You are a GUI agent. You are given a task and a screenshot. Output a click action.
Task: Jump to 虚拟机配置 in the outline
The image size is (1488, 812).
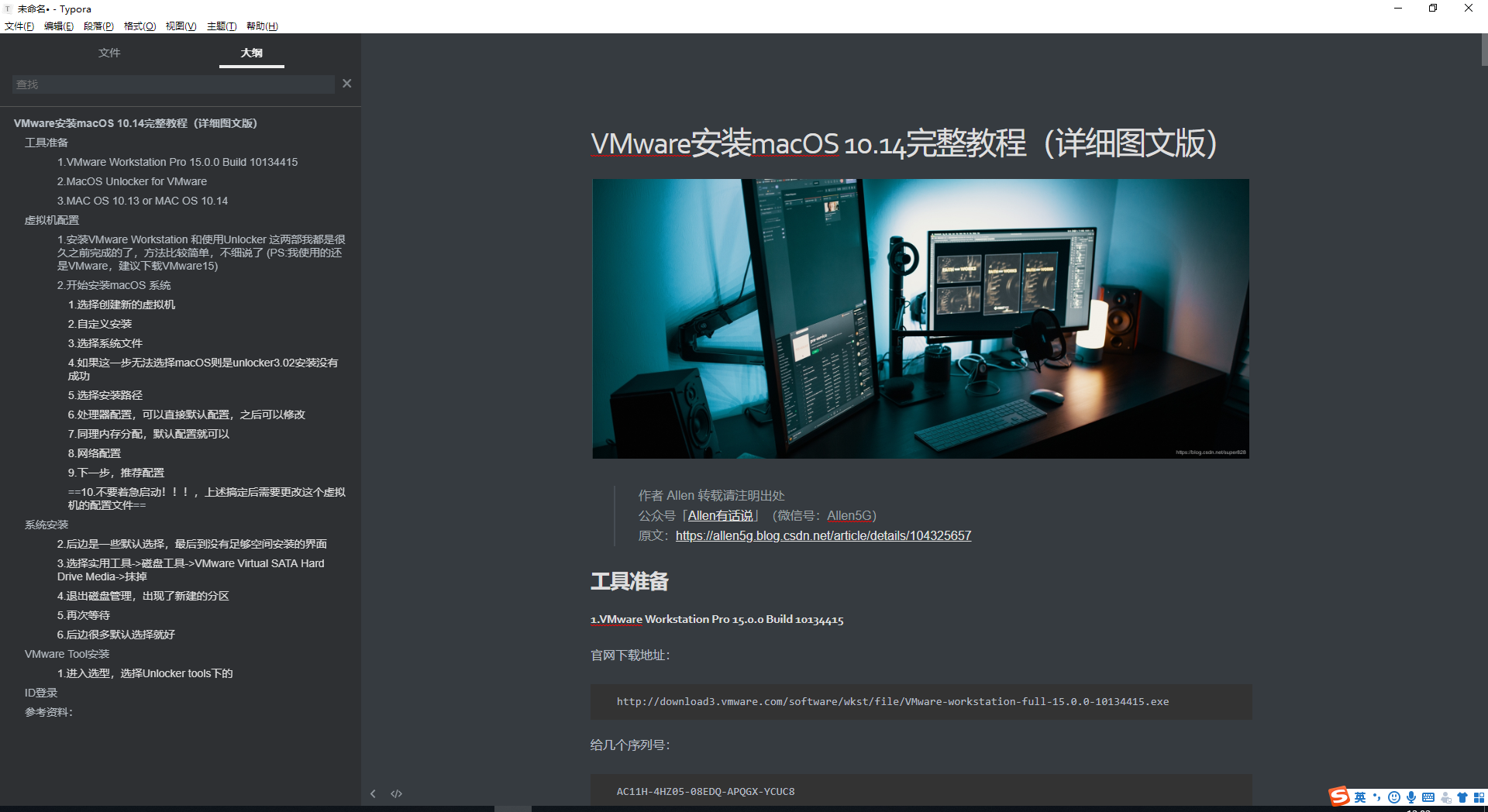point(52,220)
